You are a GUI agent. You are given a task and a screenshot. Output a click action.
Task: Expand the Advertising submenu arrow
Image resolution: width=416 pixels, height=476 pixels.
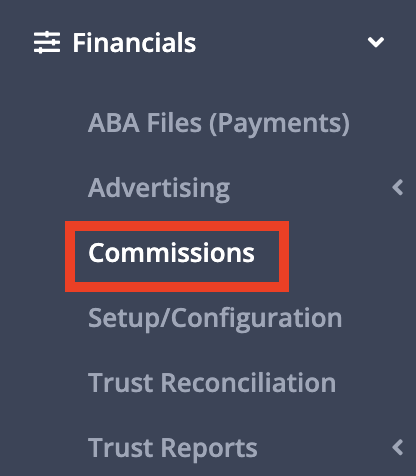click(398, 188)
